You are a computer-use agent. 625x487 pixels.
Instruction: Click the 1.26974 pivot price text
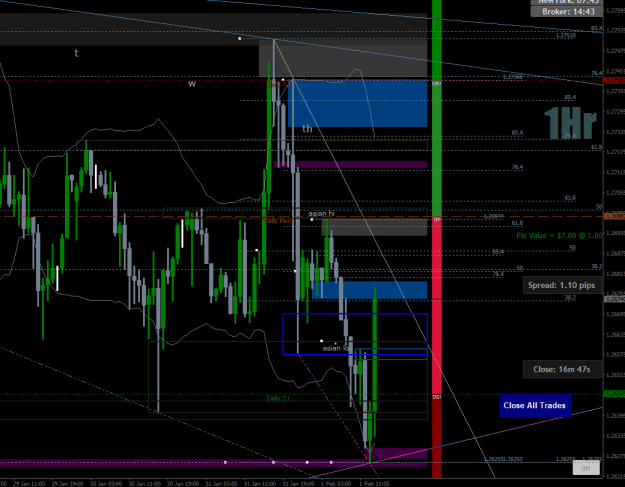(x=493, y=216)
